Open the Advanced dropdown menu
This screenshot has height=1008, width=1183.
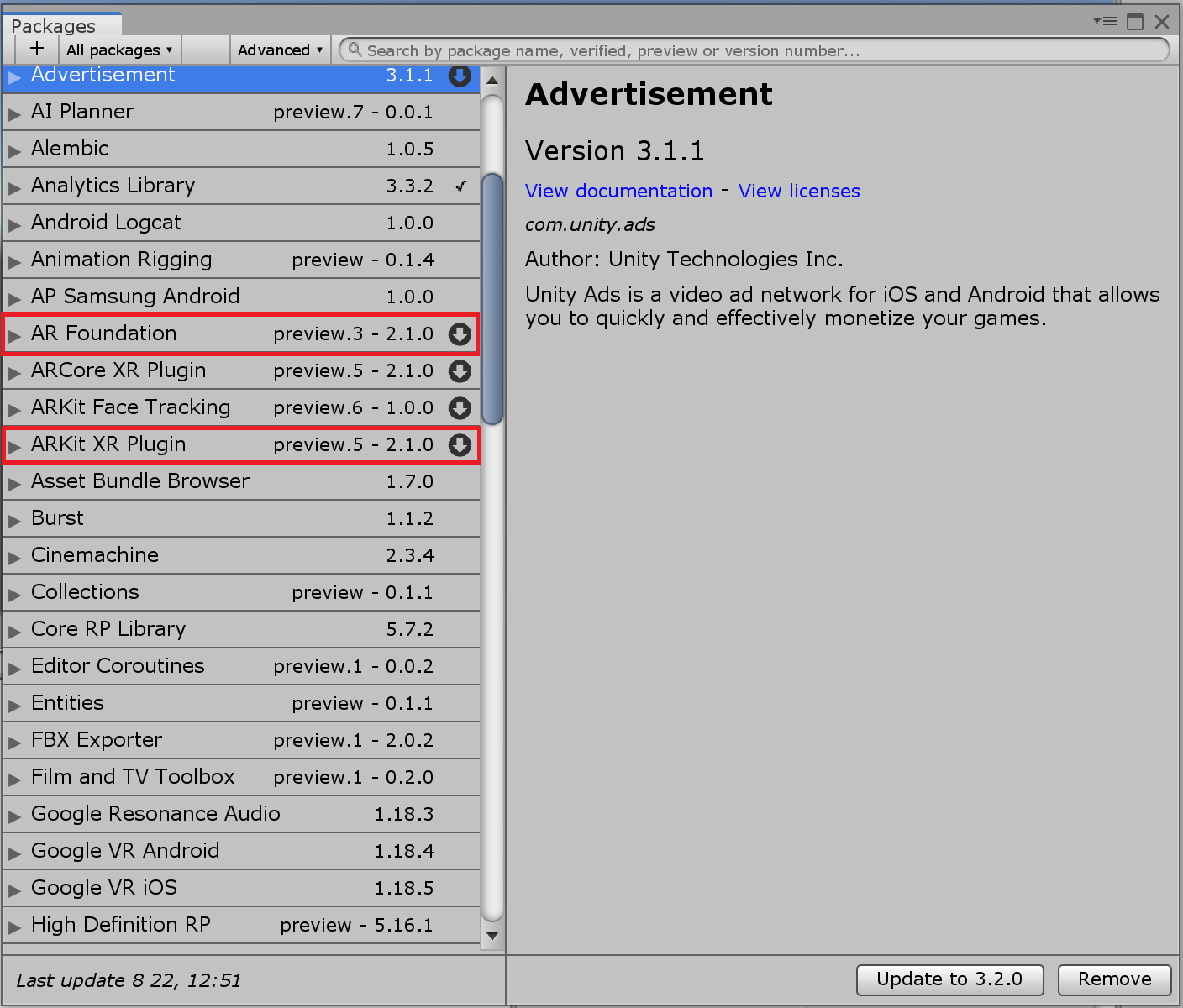tap(280, 50)
